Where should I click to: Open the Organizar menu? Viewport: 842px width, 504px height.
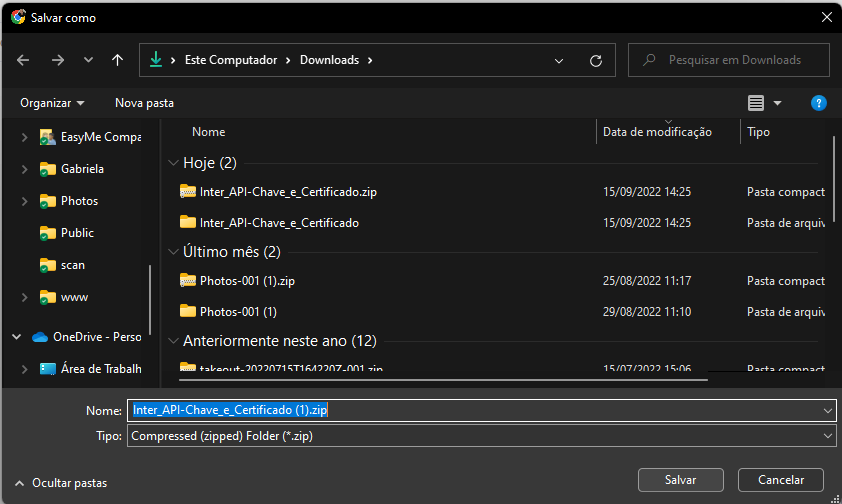tap(52, 103)
